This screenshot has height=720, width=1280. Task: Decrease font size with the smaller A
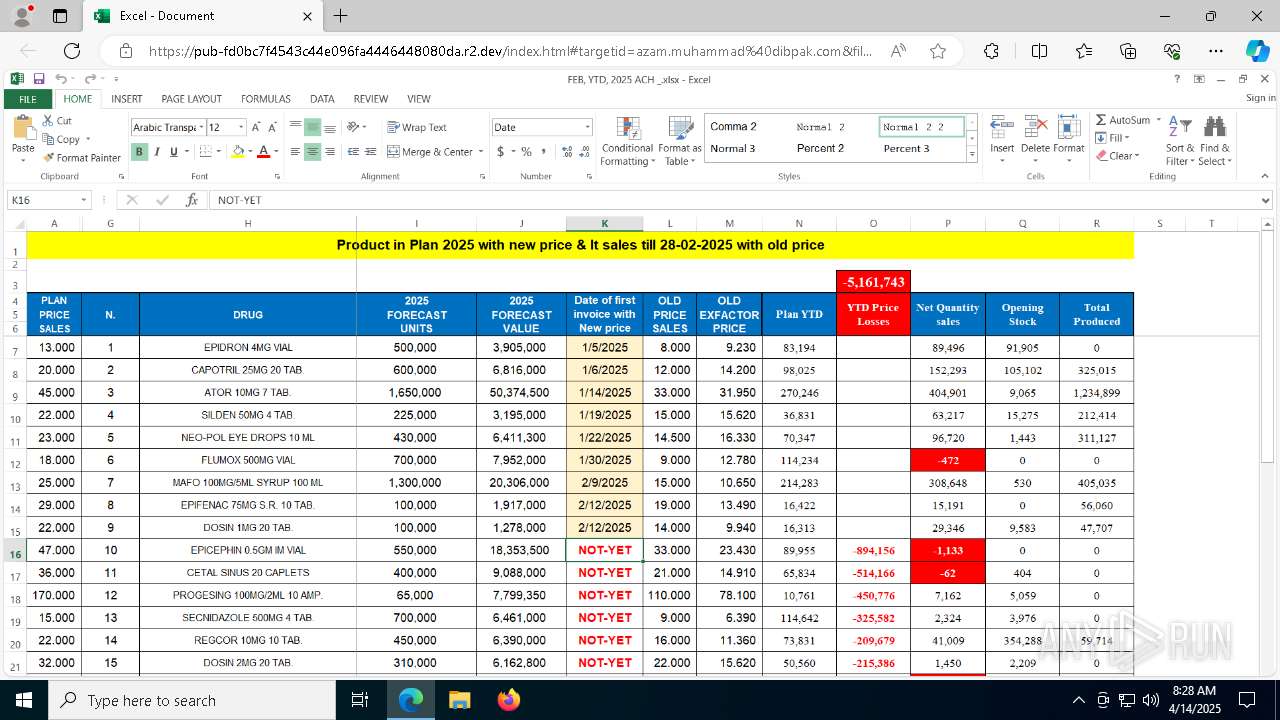(x=272, y=127)
